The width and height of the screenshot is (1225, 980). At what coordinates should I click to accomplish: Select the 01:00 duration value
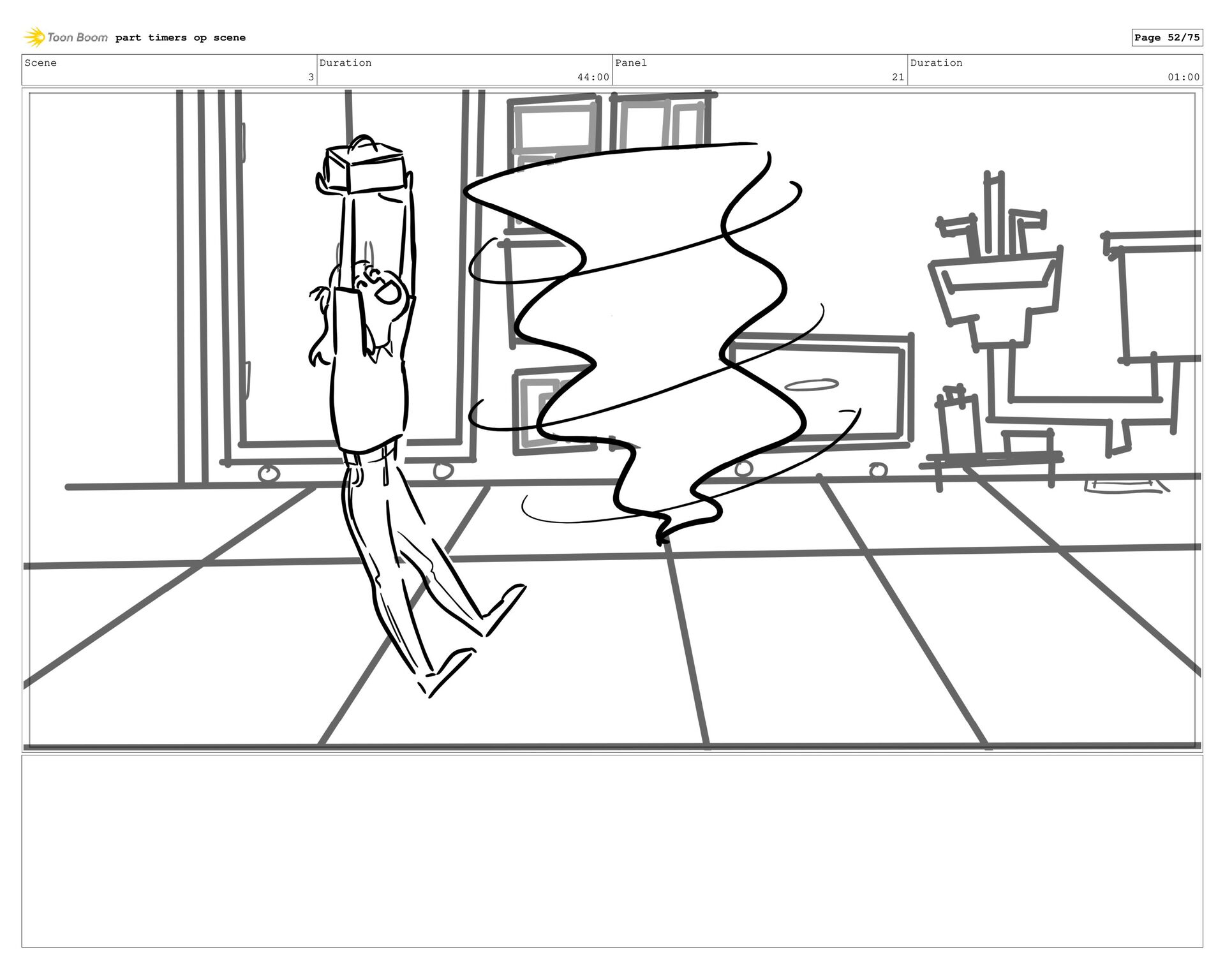point(1184,77)
